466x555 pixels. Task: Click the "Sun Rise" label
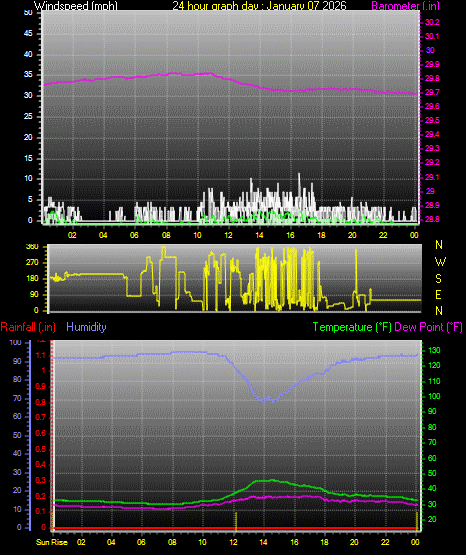[x=52, y=542]
